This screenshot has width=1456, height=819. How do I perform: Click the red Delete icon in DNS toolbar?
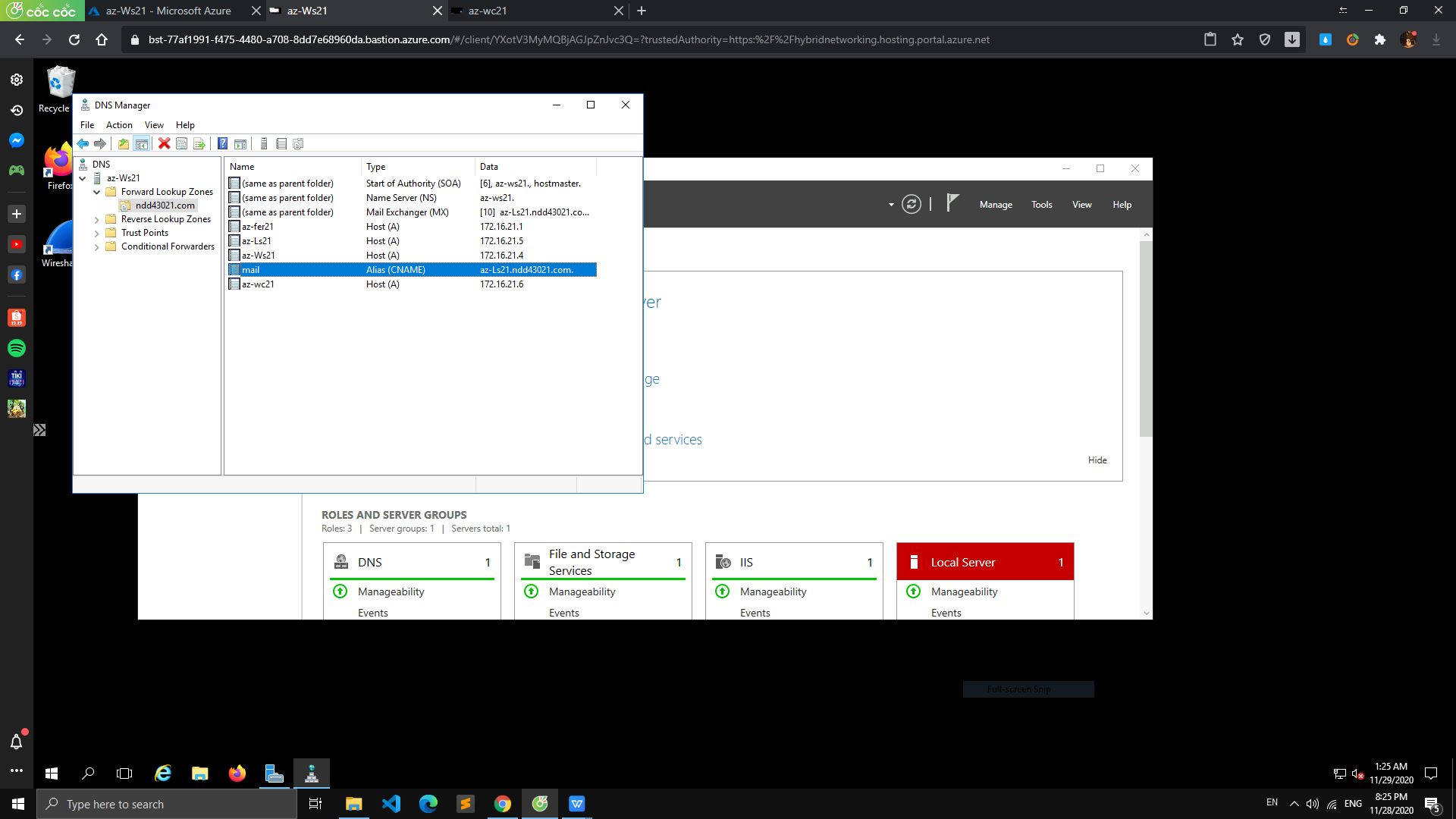(164, 143)
